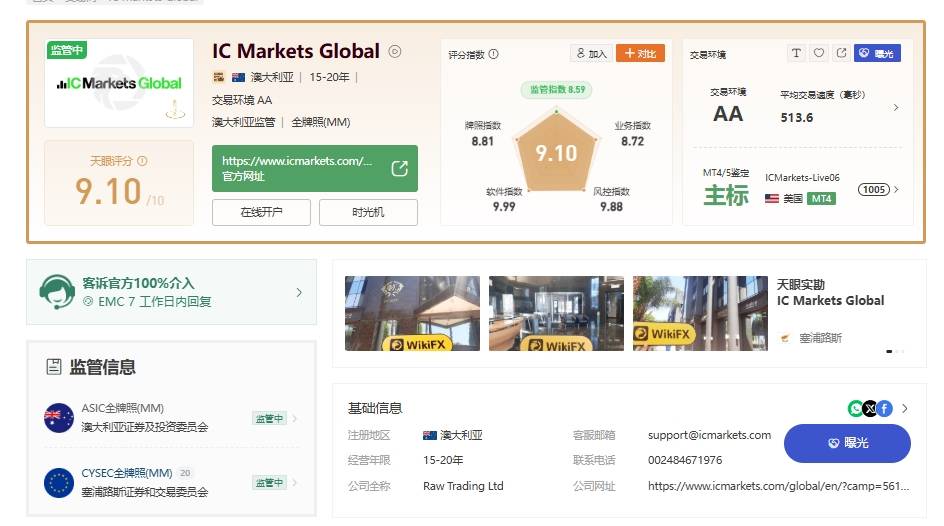Click the 监管指数 8.59 green pill

[x=557, y=90]
